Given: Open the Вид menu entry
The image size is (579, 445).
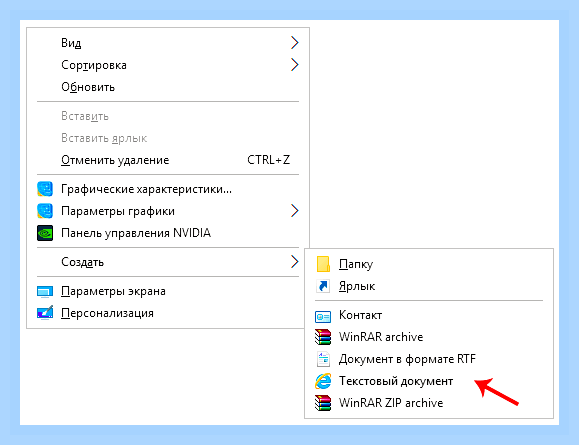Looking at the screenshot, I should click(168, 42).
